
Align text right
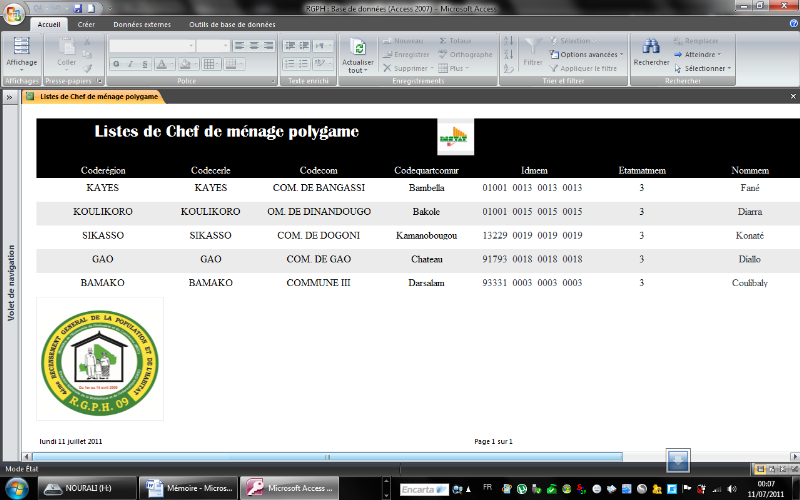tap(268, 46)
